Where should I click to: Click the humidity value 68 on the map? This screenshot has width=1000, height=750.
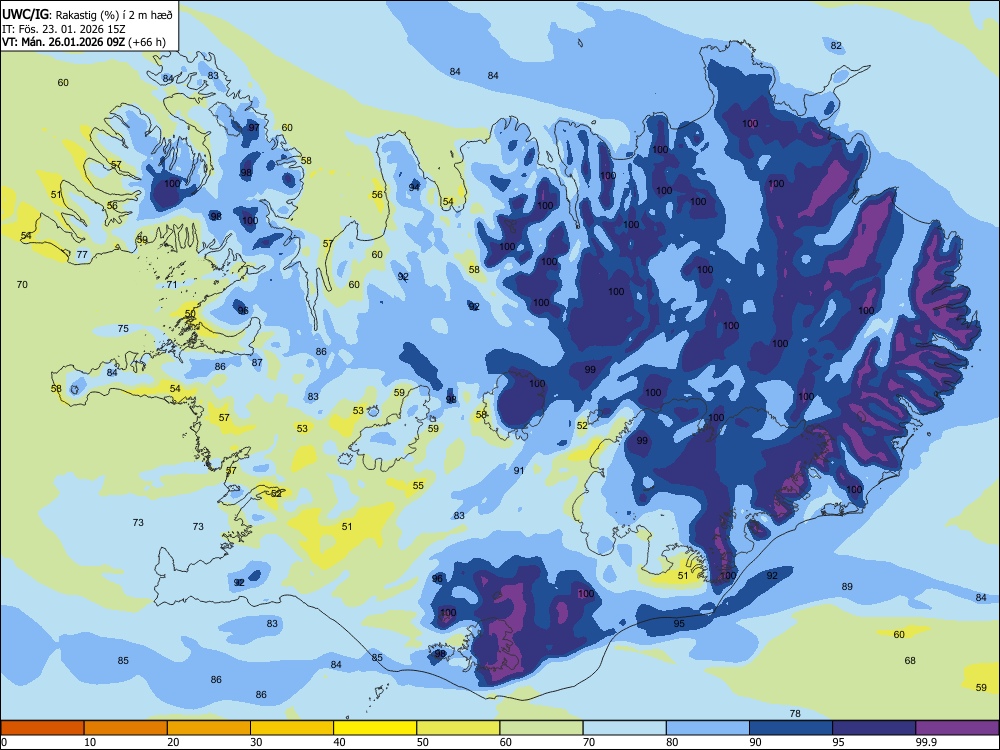coord(910,660)
